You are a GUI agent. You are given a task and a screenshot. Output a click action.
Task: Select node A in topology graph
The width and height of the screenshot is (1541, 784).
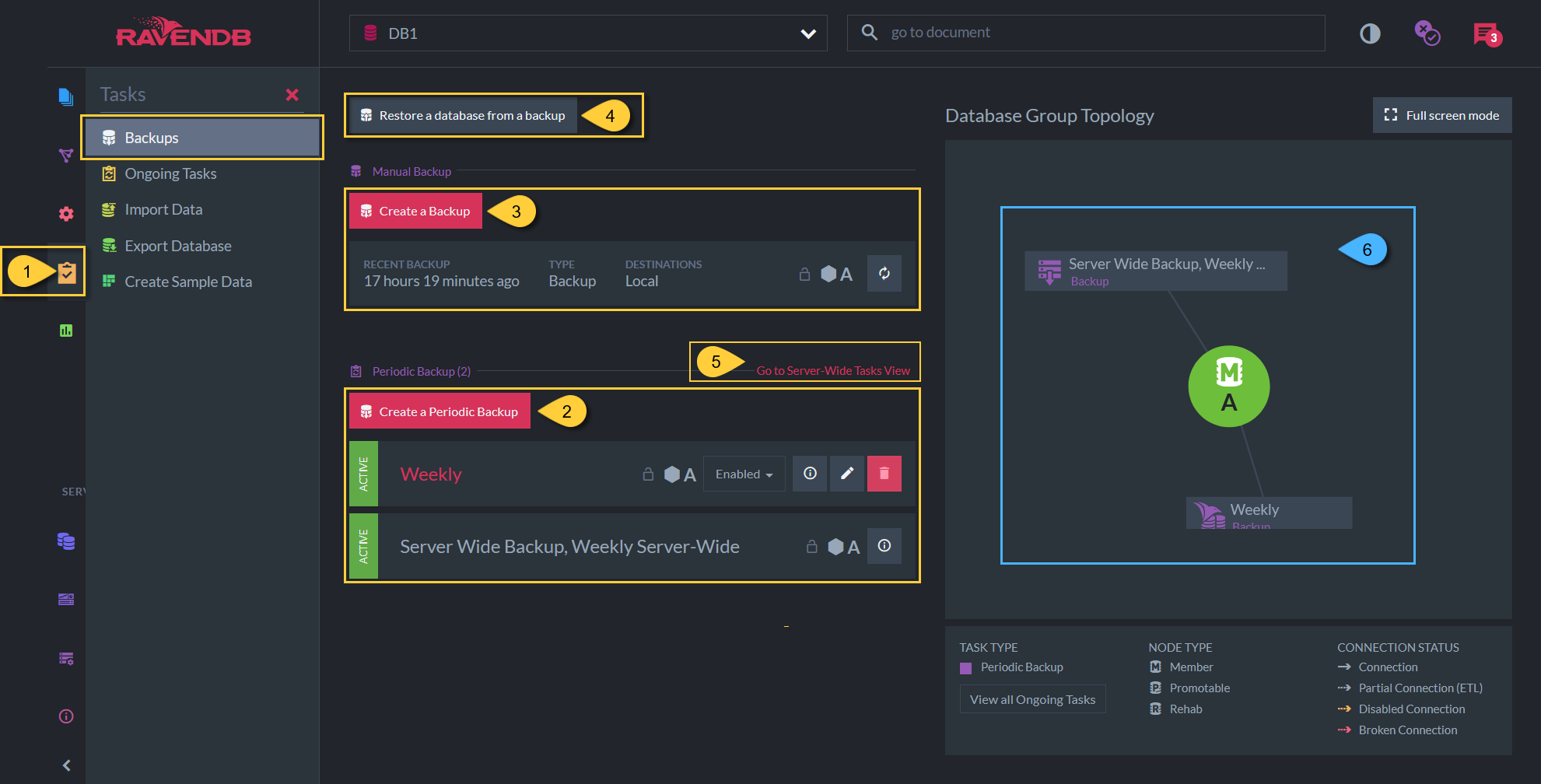pyautogui.click(x=1229, y=387)
